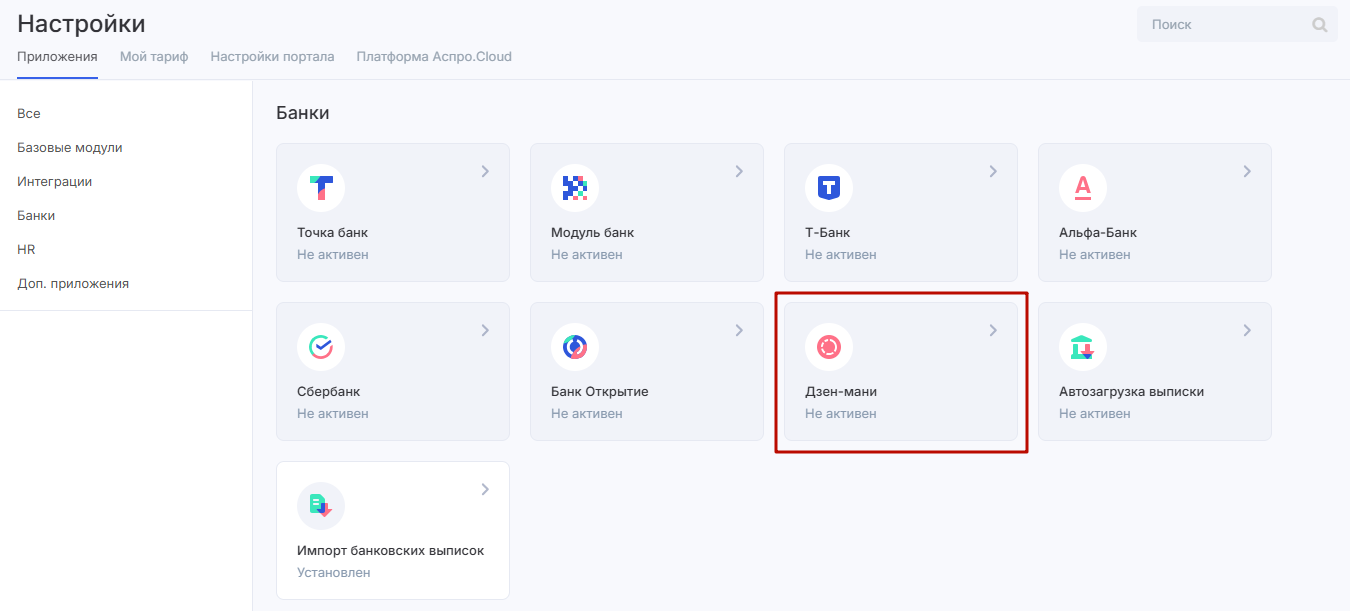Open the Банк Открытие title text

(x=600, y=392)
